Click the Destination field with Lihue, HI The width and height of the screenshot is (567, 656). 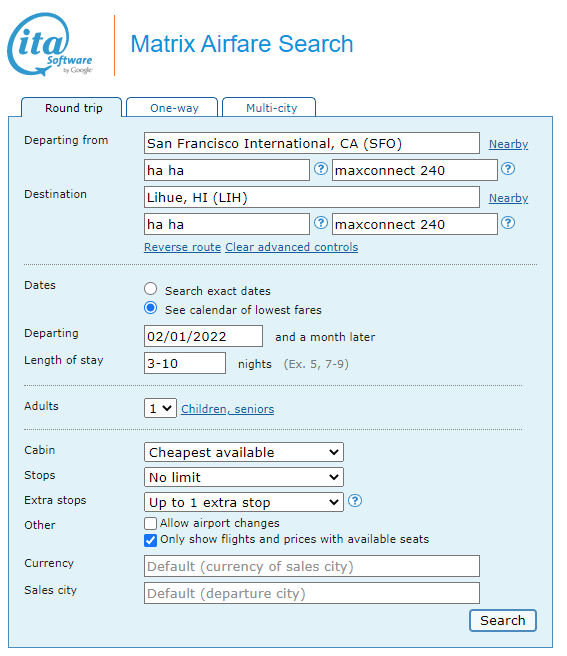(312, 197)
